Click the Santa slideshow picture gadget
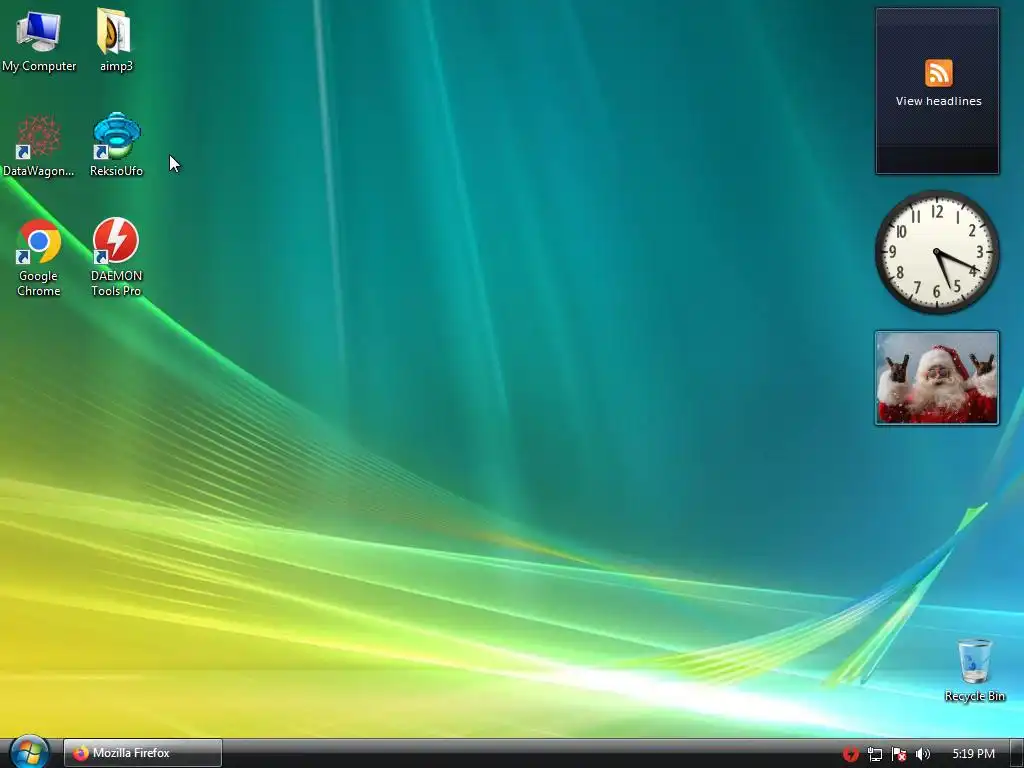 click(936, 378)
